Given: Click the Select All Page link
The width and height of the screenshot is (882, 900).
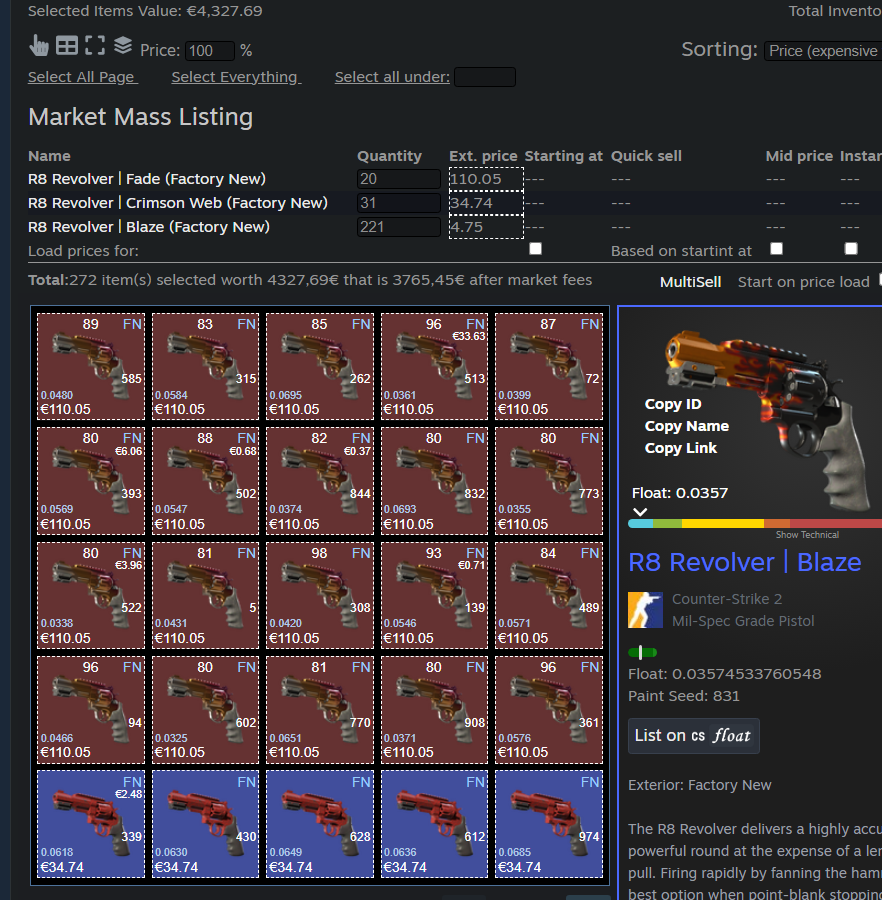Looking at the screenshot, I should point(83,77).
